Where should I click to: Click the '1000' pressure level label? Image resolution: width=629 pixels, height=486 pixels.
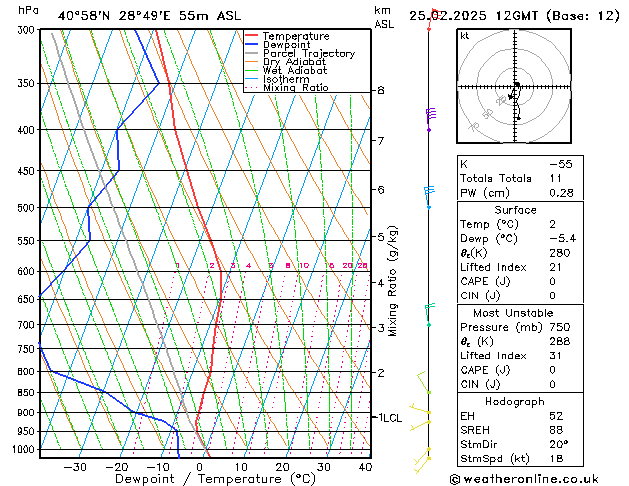26,450
